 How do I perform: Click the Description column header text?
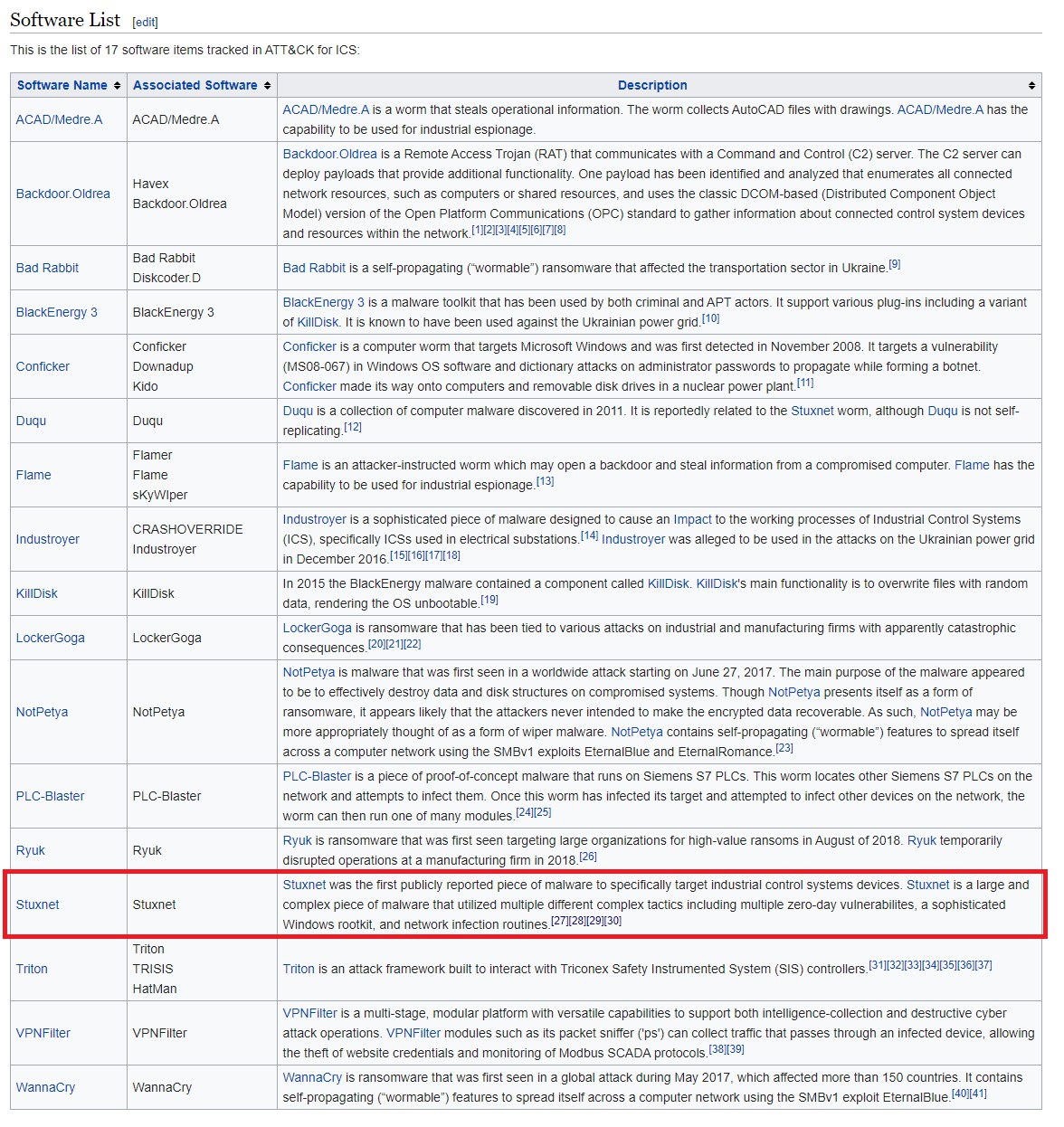[652, 85]
